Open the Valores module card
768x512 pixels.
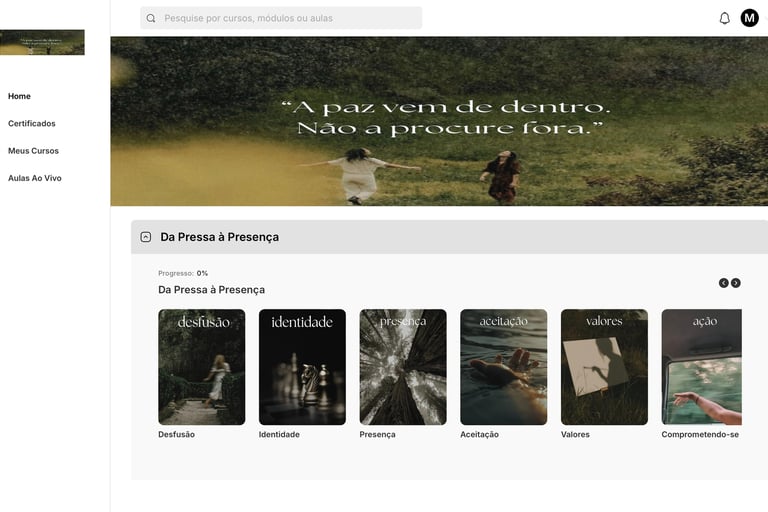(604, 367)
